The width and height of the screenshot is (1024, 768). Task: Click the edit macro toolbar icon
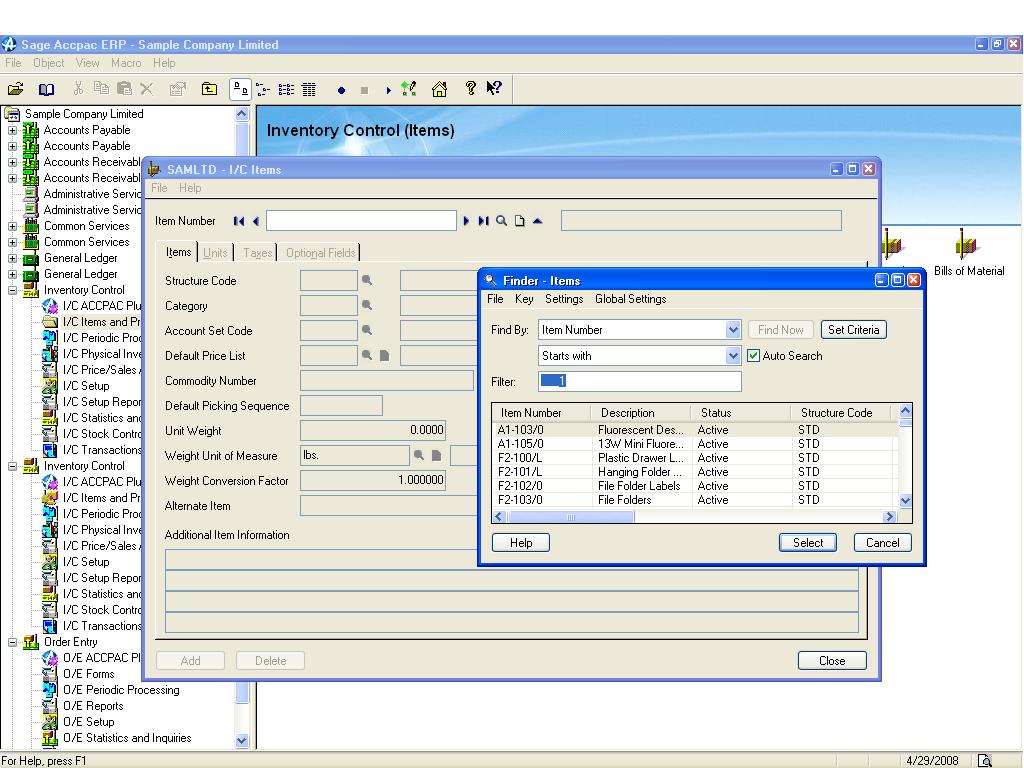(409, 89)
